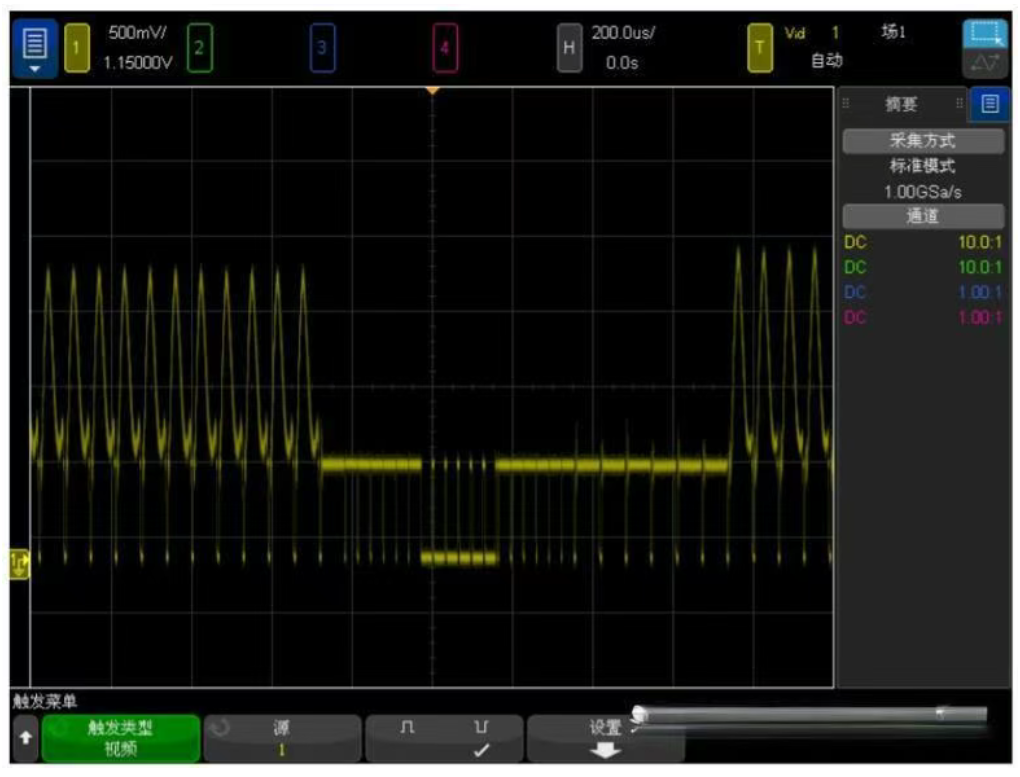Viewport: 1020px width, 777px height.
Task: Enable channel 3 blue button
Action: tap(322, 48)
